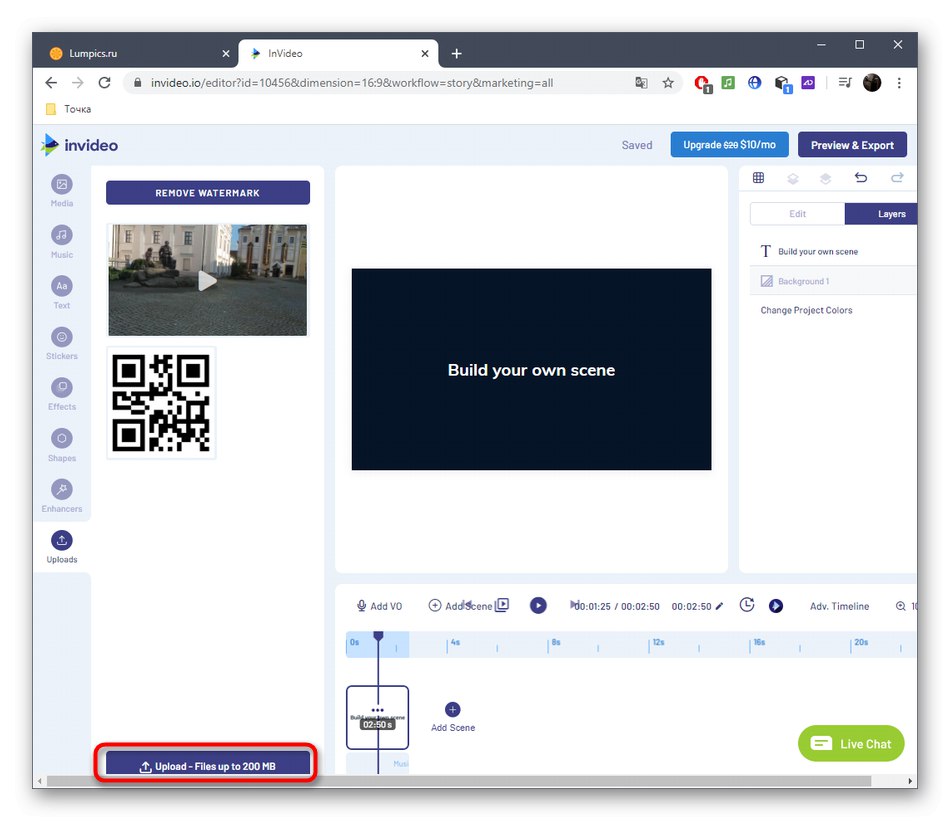Click Change Project Colors
Viewport: 950px width, 821px height.
(806, 310)
